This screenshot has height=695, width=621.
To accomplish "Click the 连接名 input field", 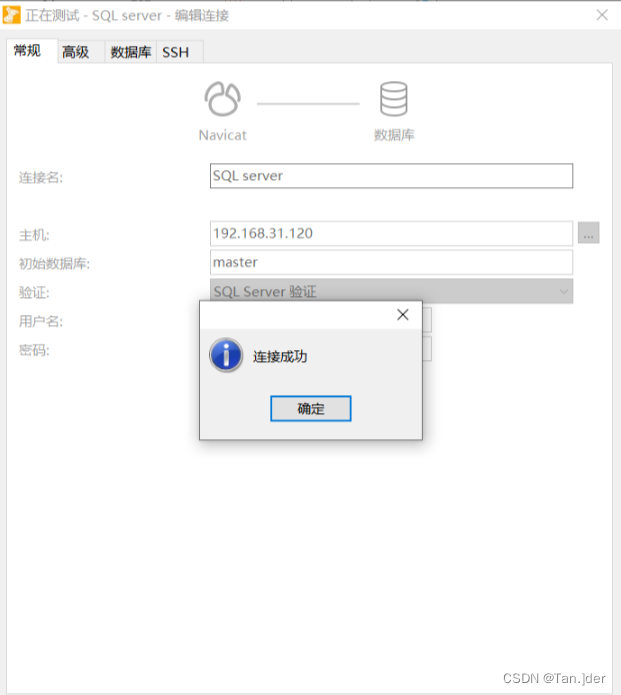I will (x=391, y=176).
